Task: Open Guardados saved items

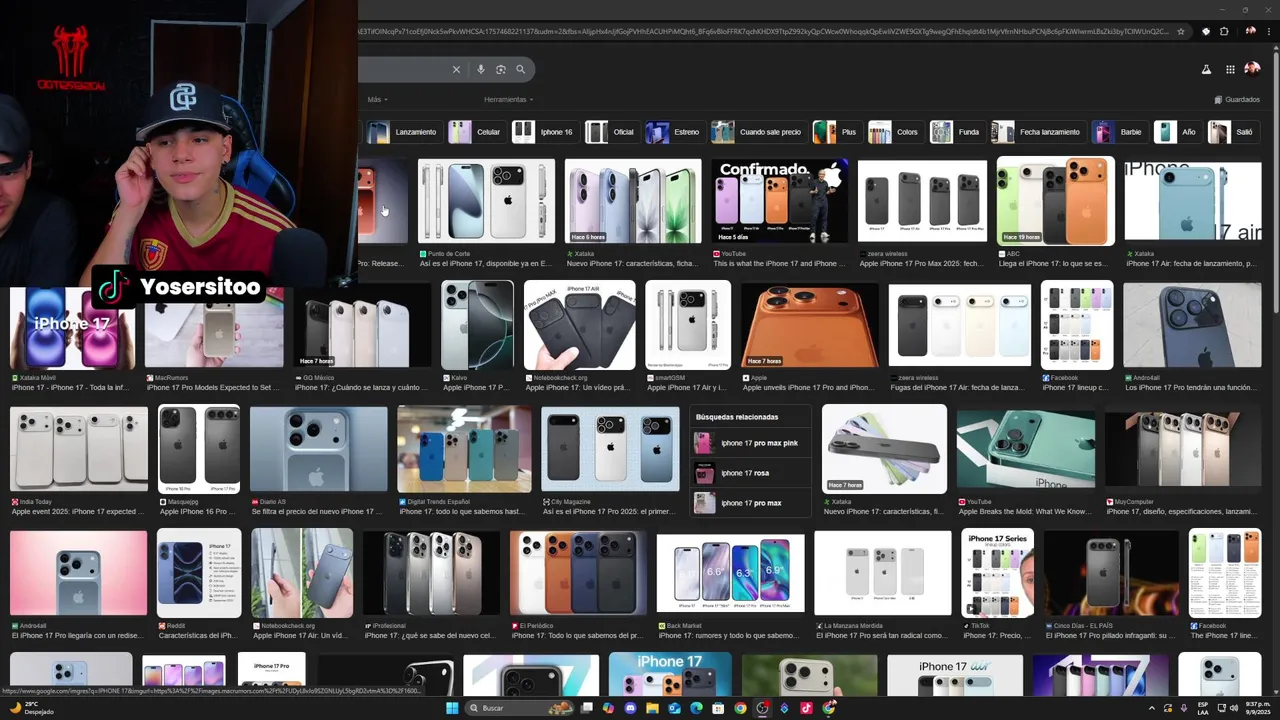Action: coord(1237,99)
